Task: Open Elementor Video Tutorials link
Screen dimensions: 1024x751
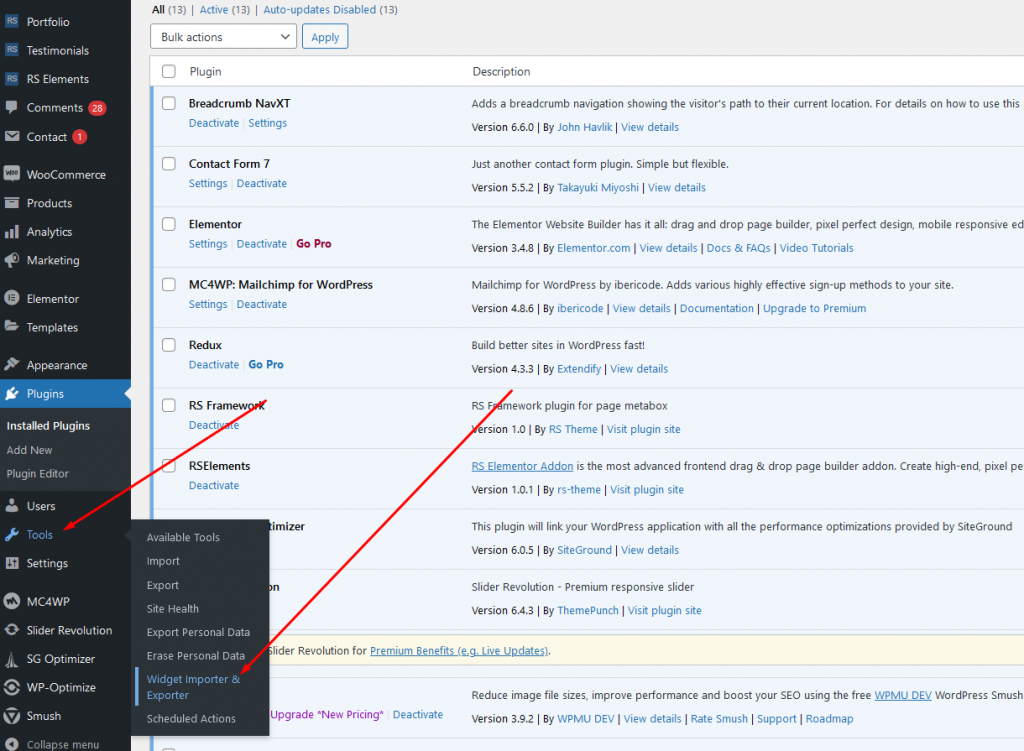Action: click(x=816, y=248)
